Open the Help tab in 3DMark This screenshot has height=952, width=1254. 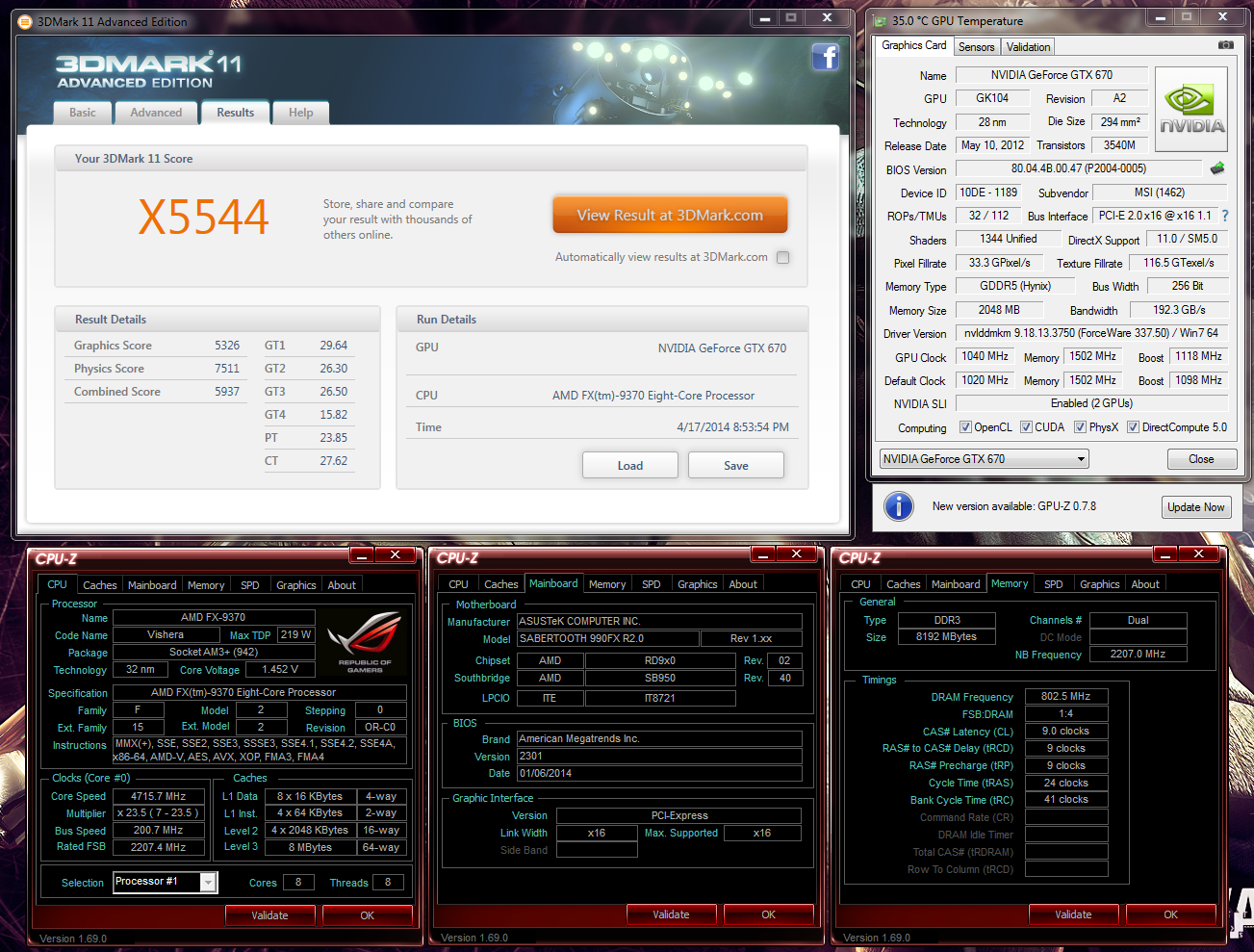click(301, 113)
